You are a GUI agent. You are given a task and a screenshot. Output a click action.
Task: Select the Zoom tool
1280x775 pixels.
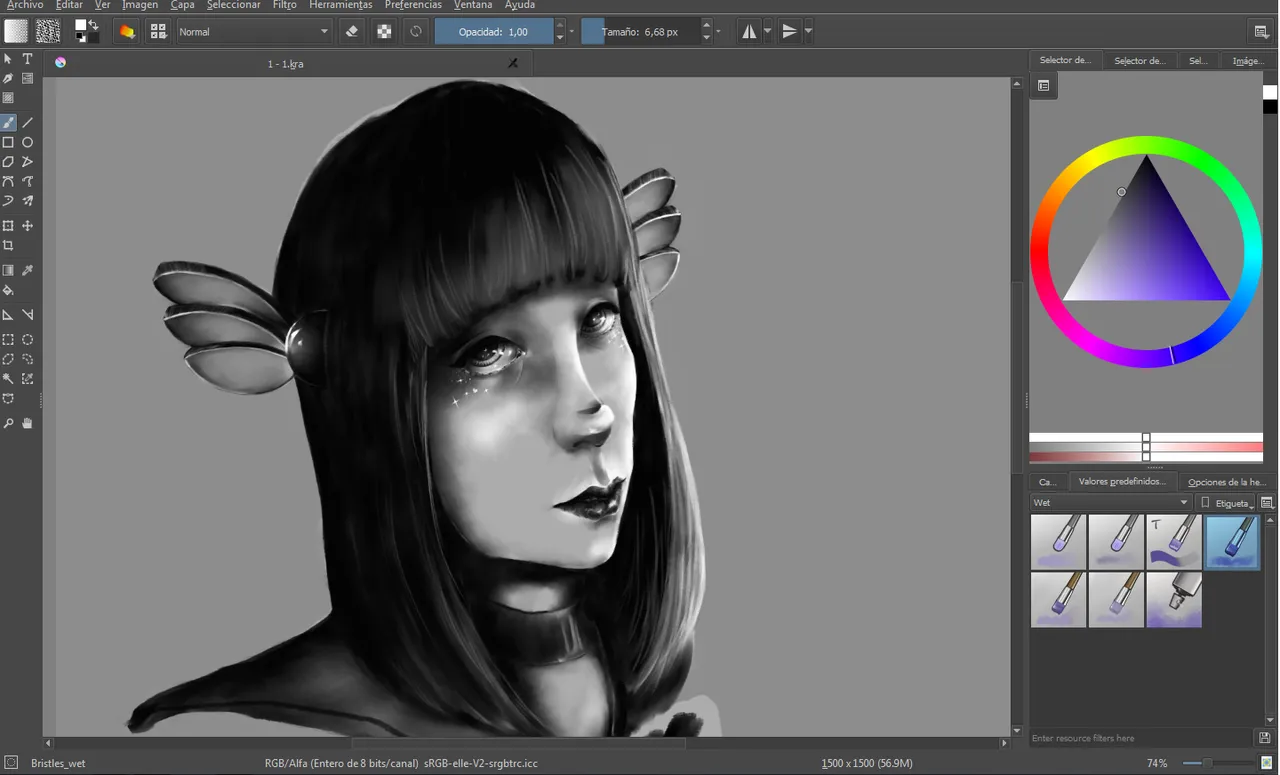point(8,424)
